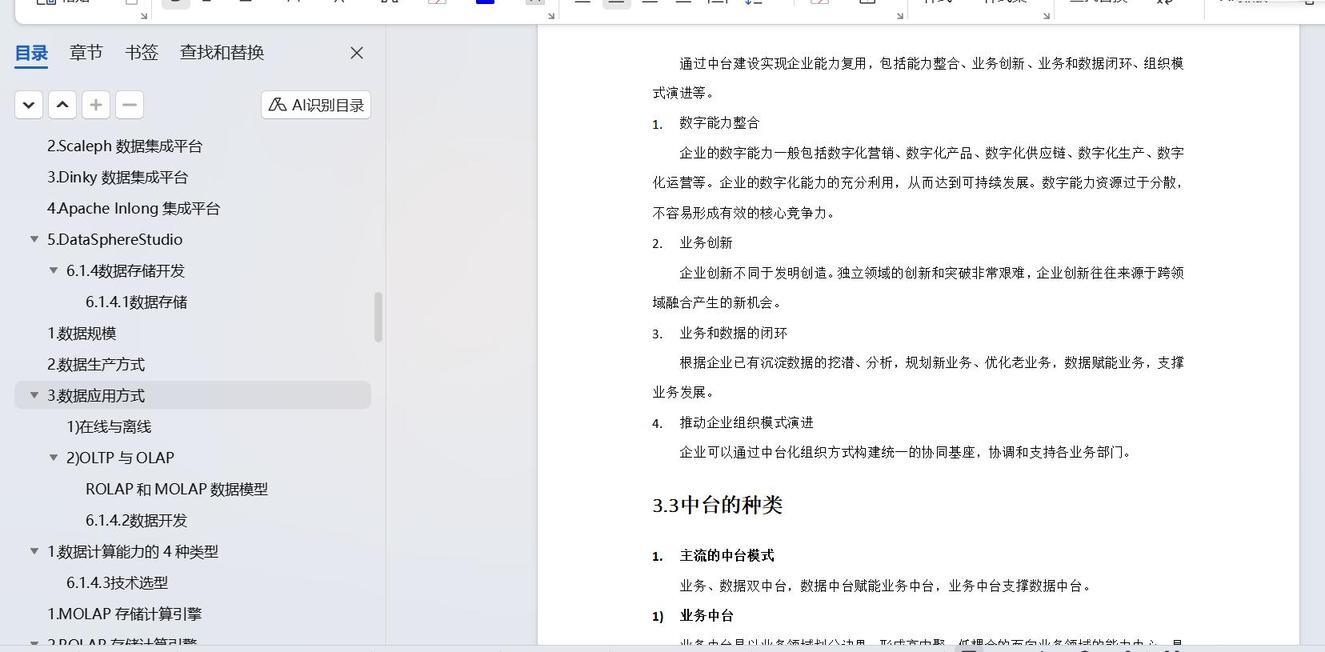Image resolution: width=1325 pixels, height=652 pixels.
Task: Jump to 6.1.4.3技术选型 entry
Action: point(117,582)
